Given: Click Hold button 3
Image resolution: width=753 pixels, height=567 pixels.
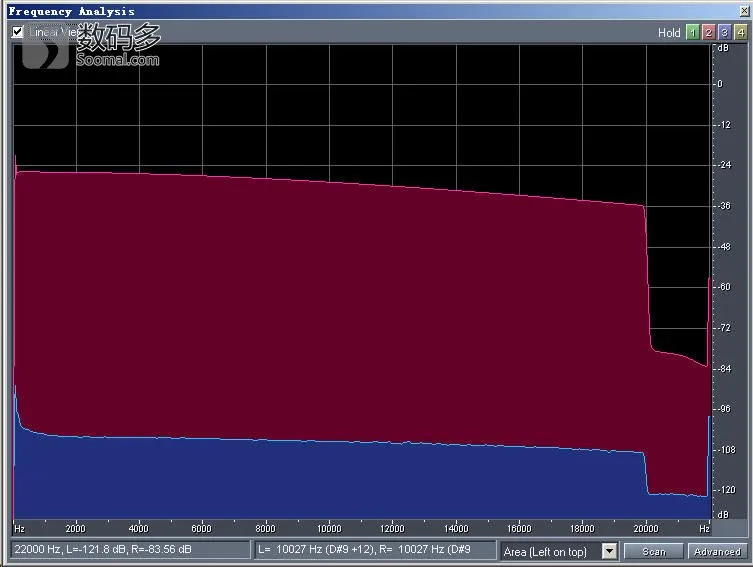Looking at the screenshot, I should pyautogui.click(x=725, y=32).
